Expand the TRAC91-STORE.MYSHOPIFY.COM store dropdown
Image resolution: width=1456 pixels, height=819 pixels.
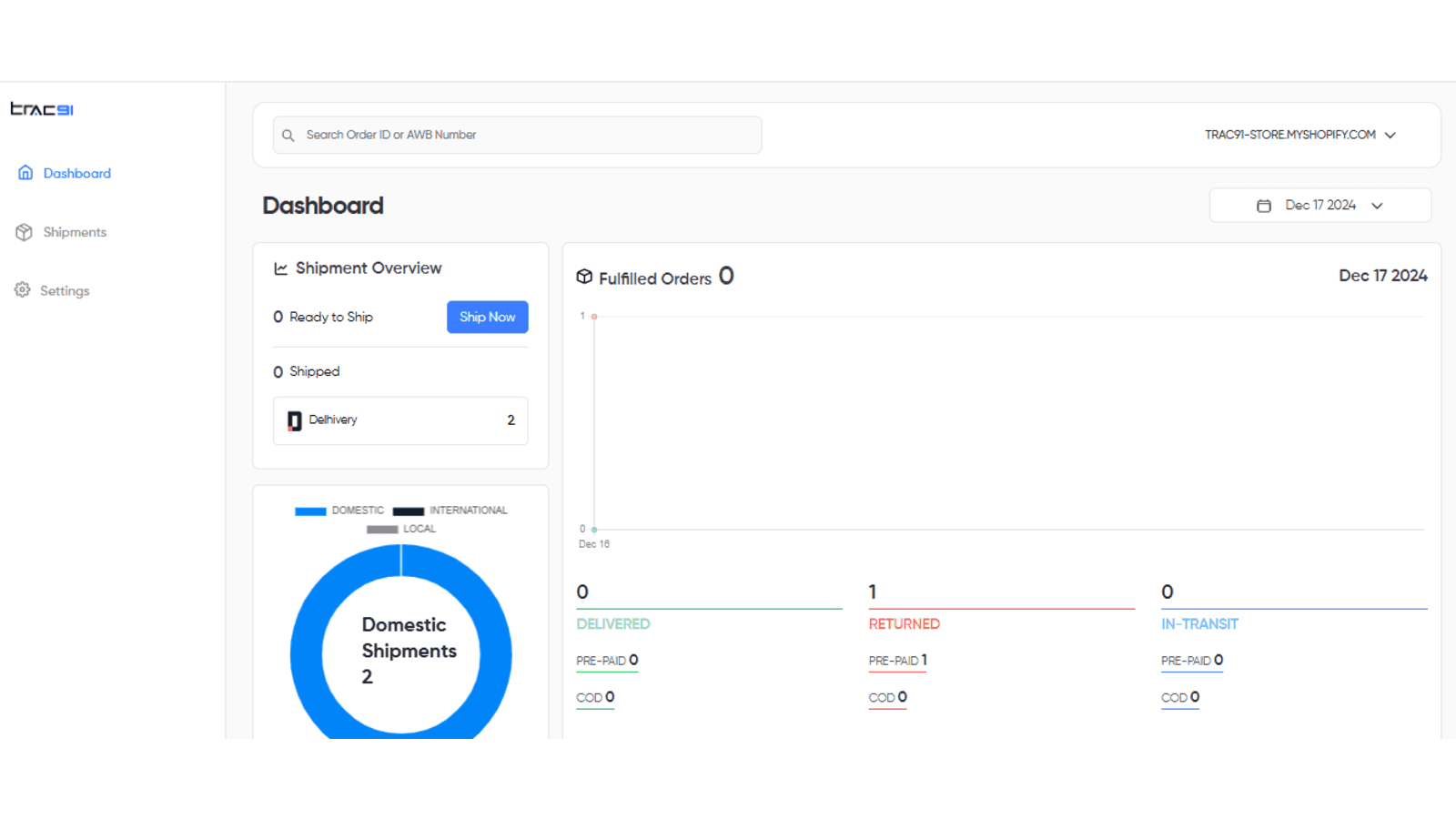point(1299,135)
